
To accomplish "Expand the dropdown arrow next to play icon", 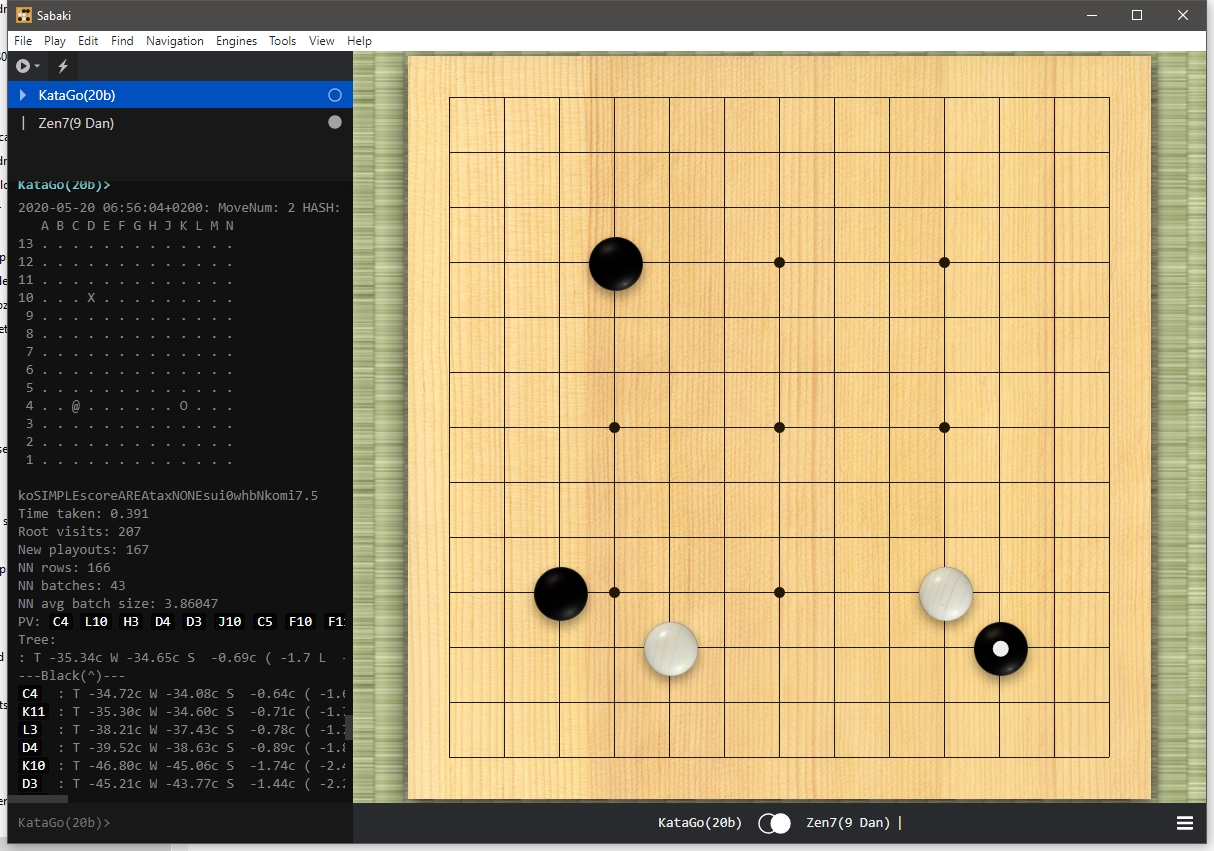I will 37,66.
